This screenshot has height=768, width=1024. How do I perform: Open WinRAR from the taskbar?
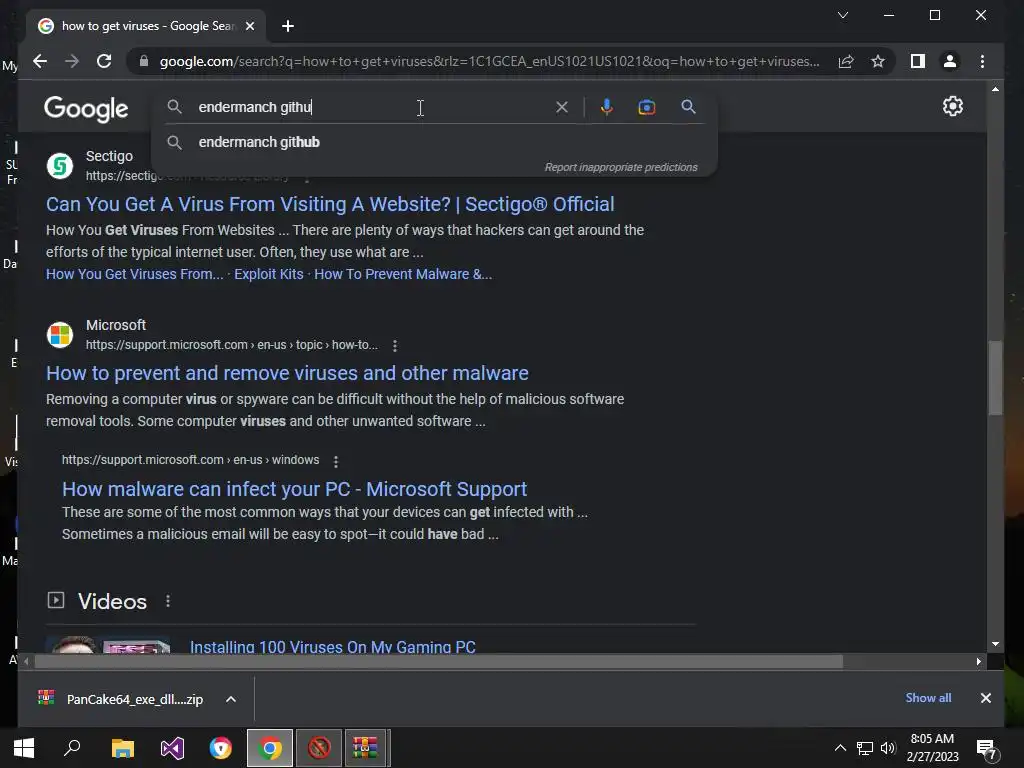pyautogui.click(x=366, y=748)
